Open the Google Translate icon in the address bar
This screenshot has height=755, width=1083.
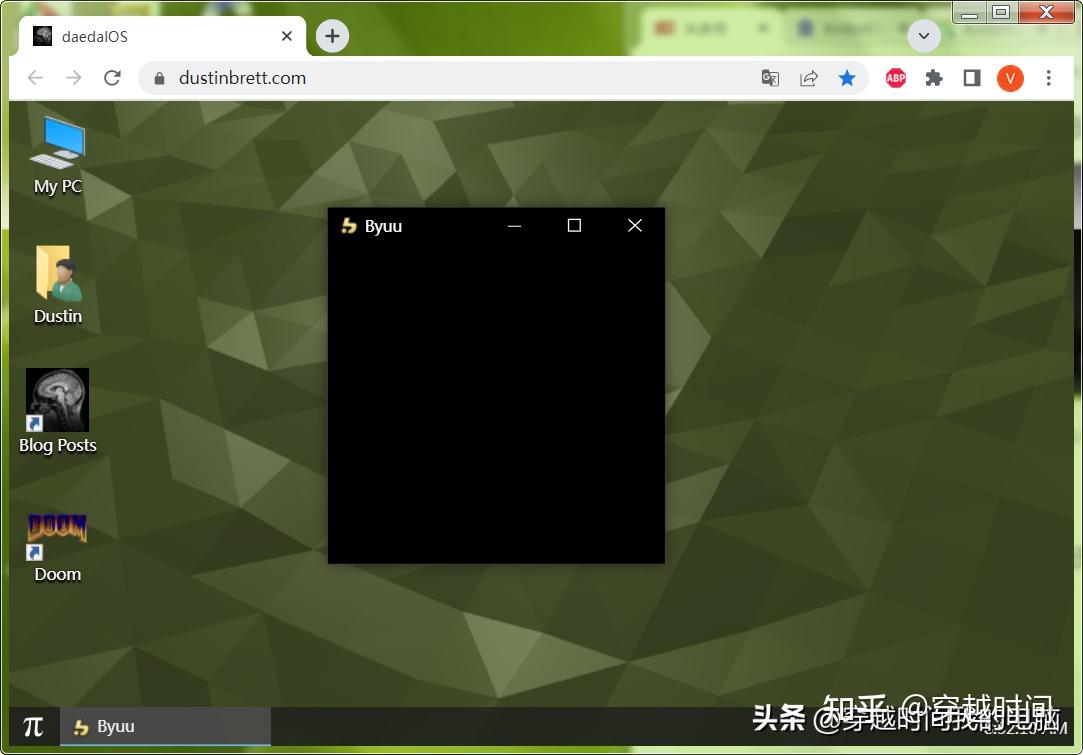point(770,77)
